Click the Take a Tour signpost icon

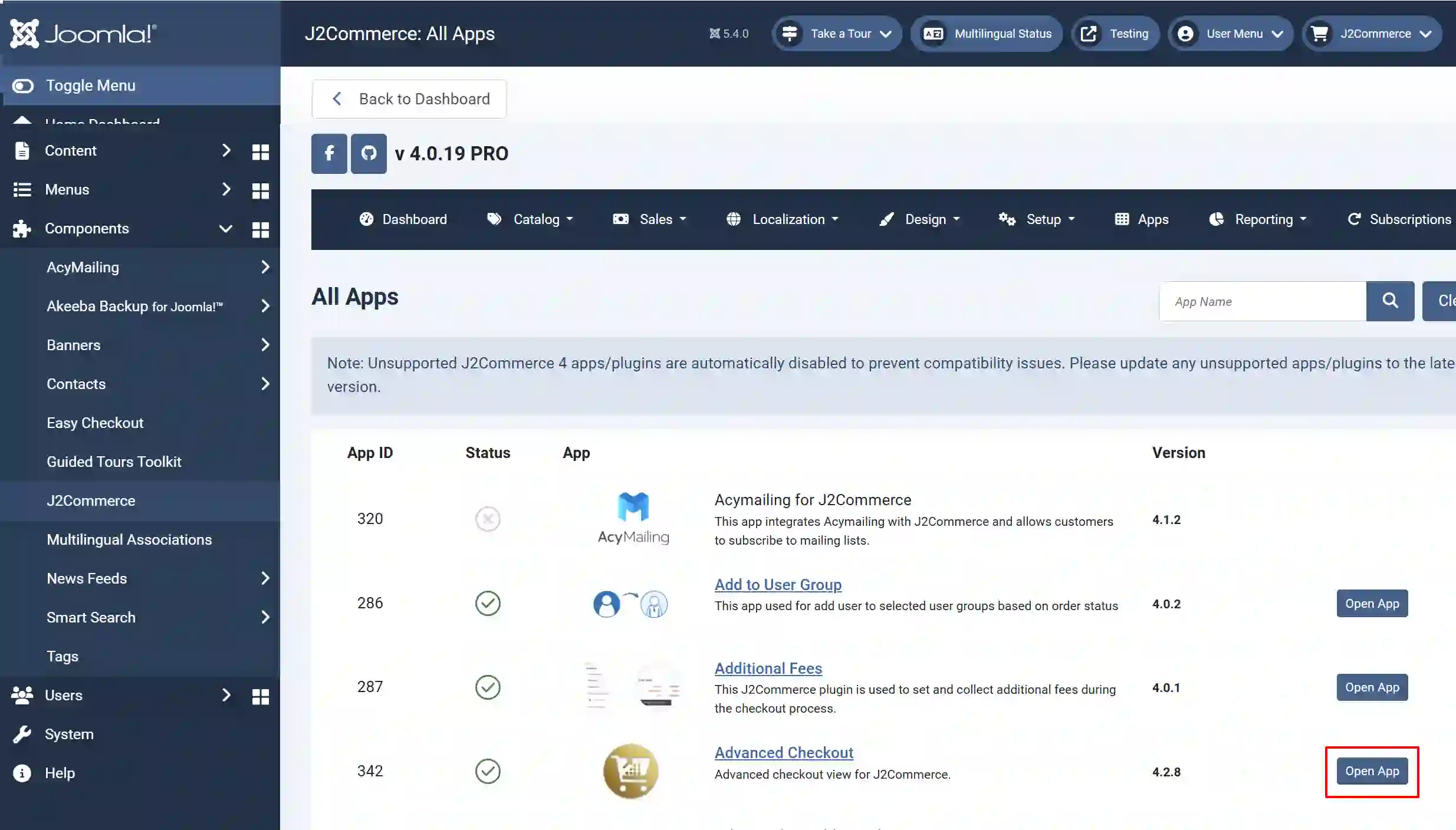click(789, 34)
